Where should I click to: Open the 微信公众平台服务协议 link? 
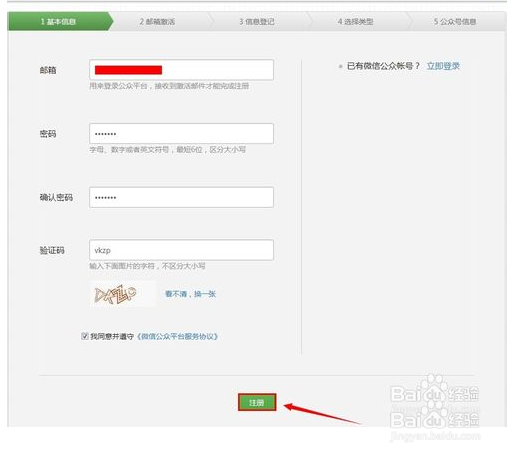(178, 336)
